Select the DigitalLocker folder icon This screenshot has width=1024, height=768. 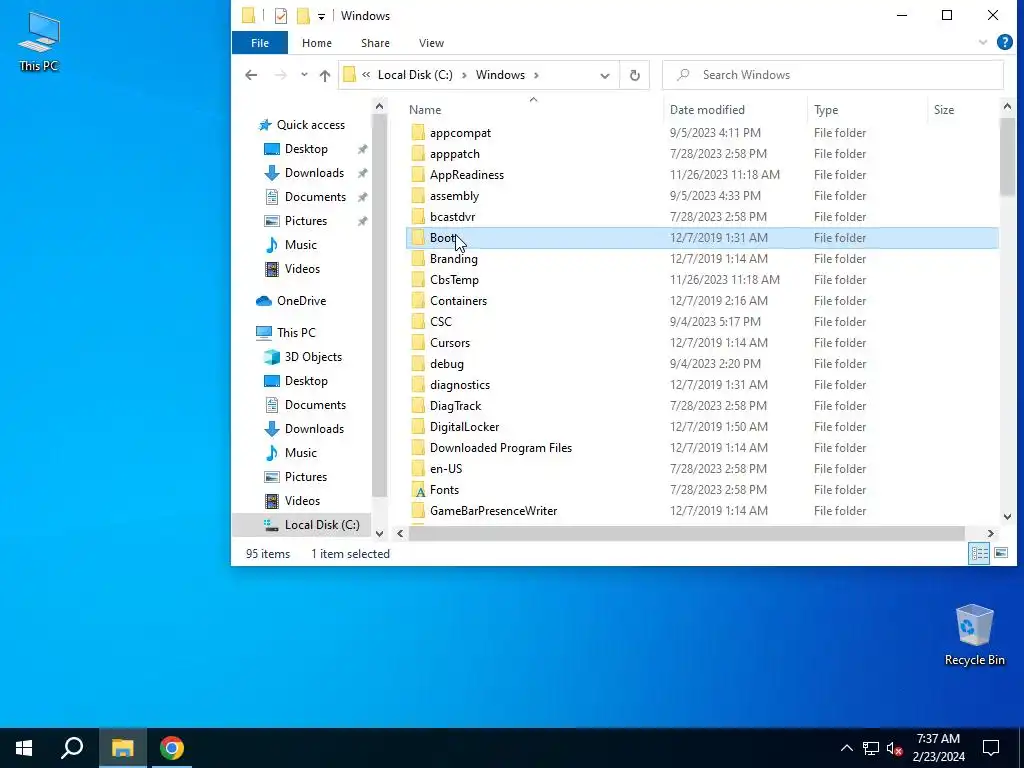point(419,427)
